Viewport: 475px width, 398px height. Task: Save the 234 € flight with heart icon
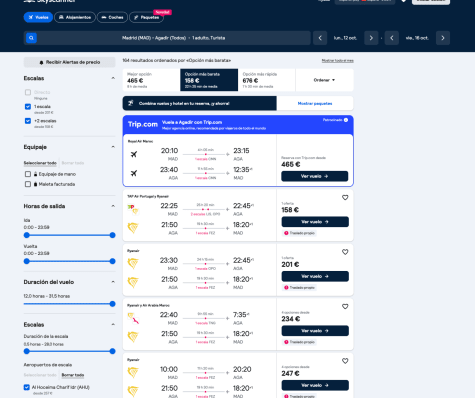coord(345,306)
